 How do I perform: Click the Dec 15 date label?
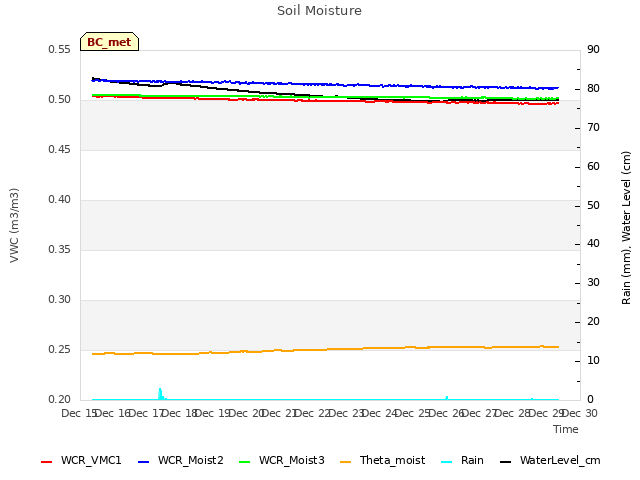click(79, 414)
